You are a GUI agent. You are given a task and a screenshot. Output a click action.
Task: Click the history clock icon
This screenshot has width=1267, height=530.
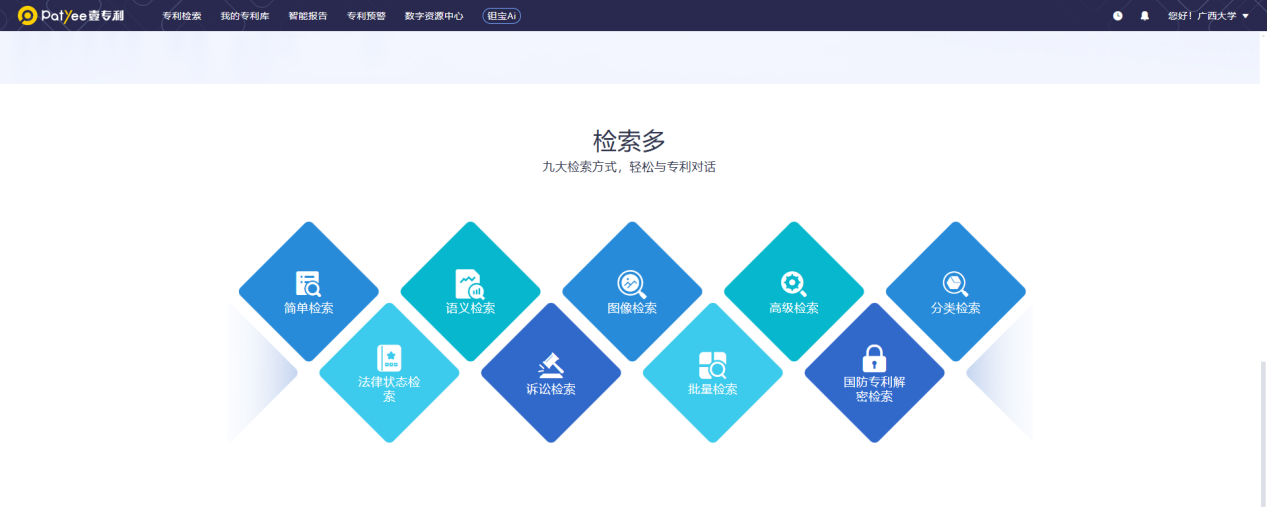click(x=1118, y=16)
